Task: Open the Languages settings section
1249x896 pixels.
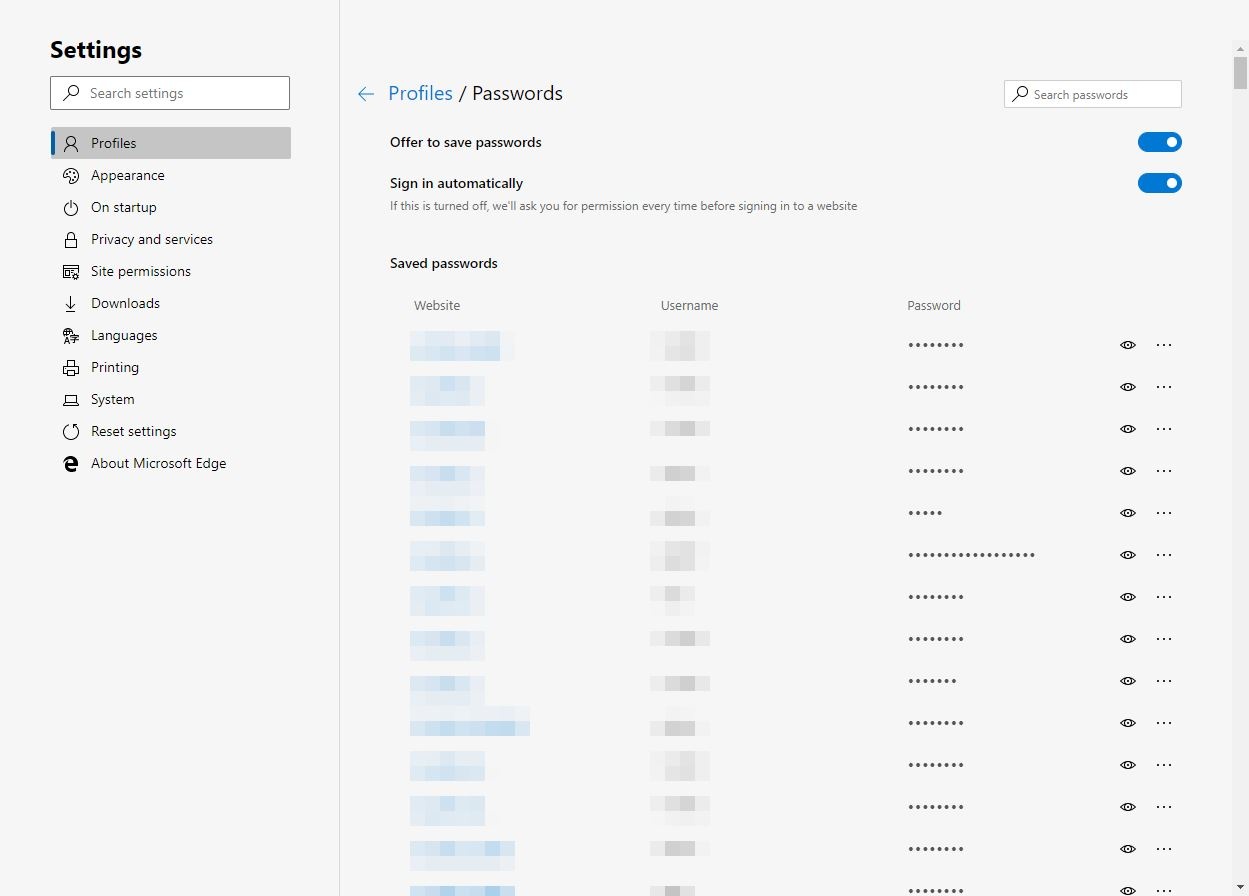Action: click(170, 335)
